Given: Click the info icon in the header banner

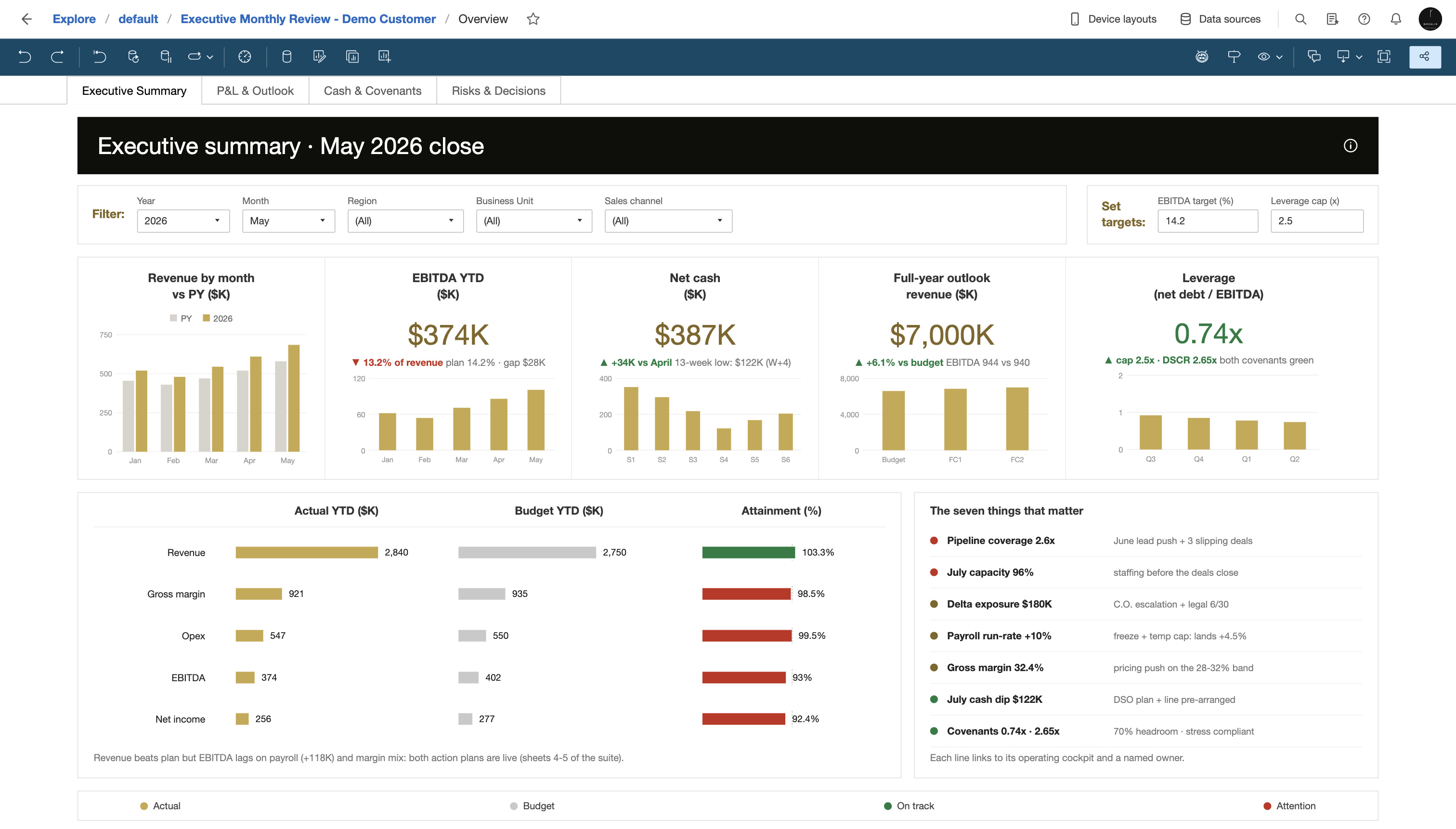Looking at the screenshot, I should pyautogui.click(x=1350, y=146).
